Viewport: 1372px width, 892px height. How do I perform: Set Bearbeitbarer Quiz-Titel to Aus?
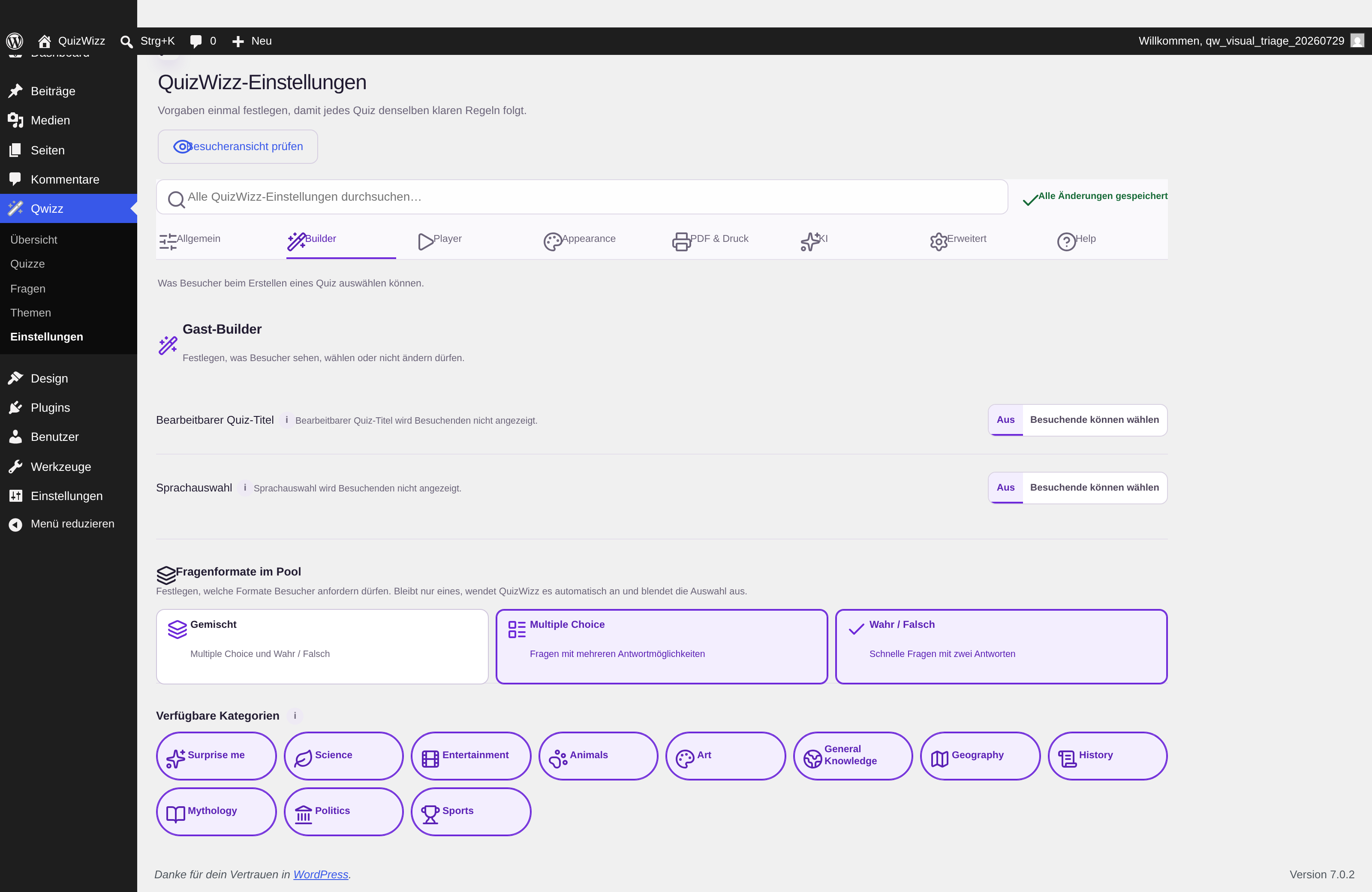coord(1005,420)
